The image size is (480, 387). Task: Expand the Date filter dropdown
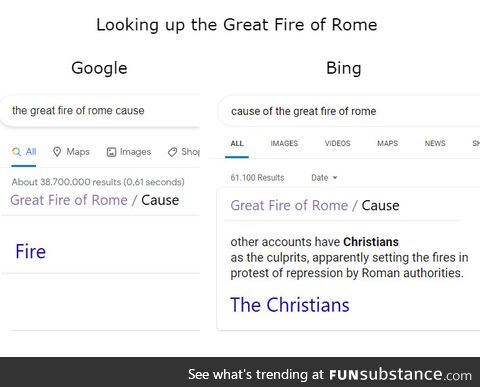[x=324, y=178]
